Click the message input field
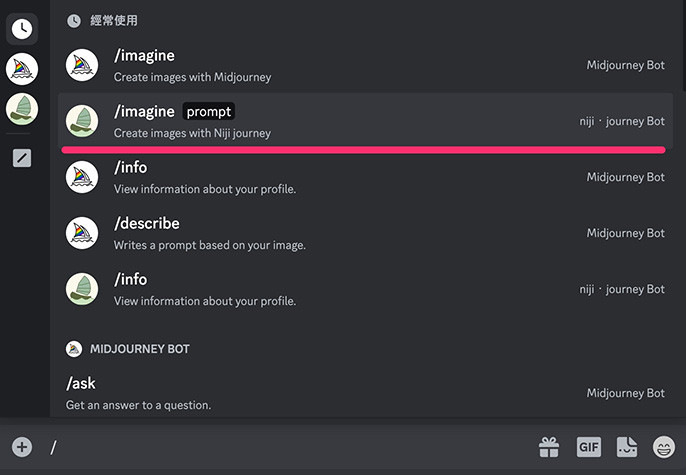The height and width of the screenshot is (475, 686). pyautogui.click(x=290, y=447)
